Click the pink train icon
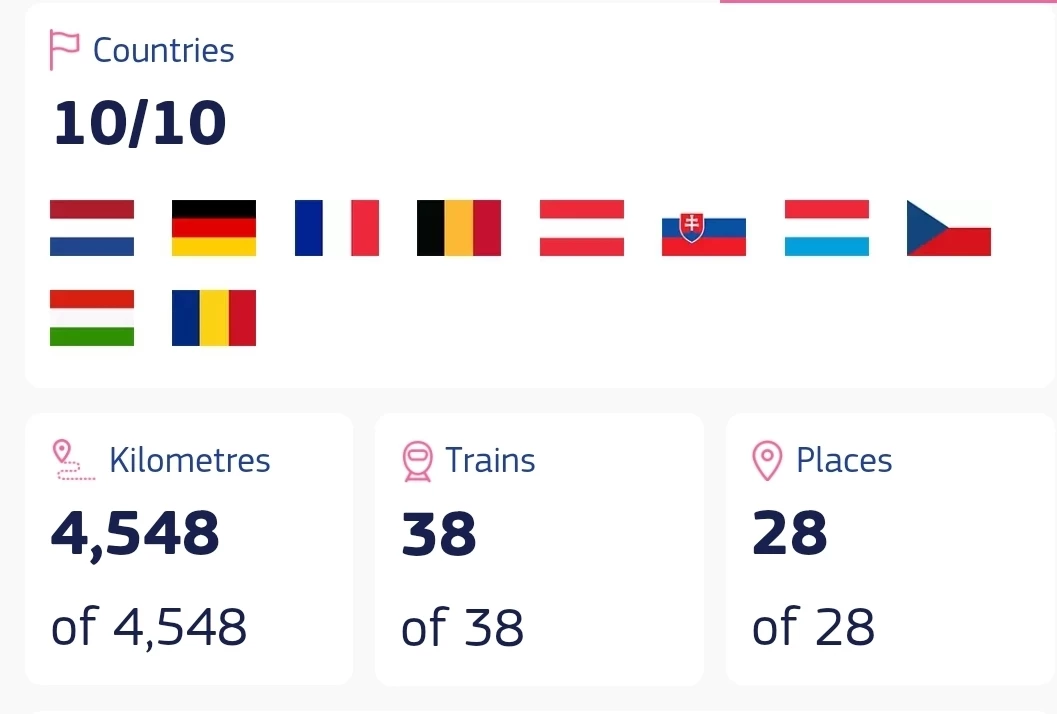The height and width of the screenshot is (714, 1057). [x=417, y=461]
